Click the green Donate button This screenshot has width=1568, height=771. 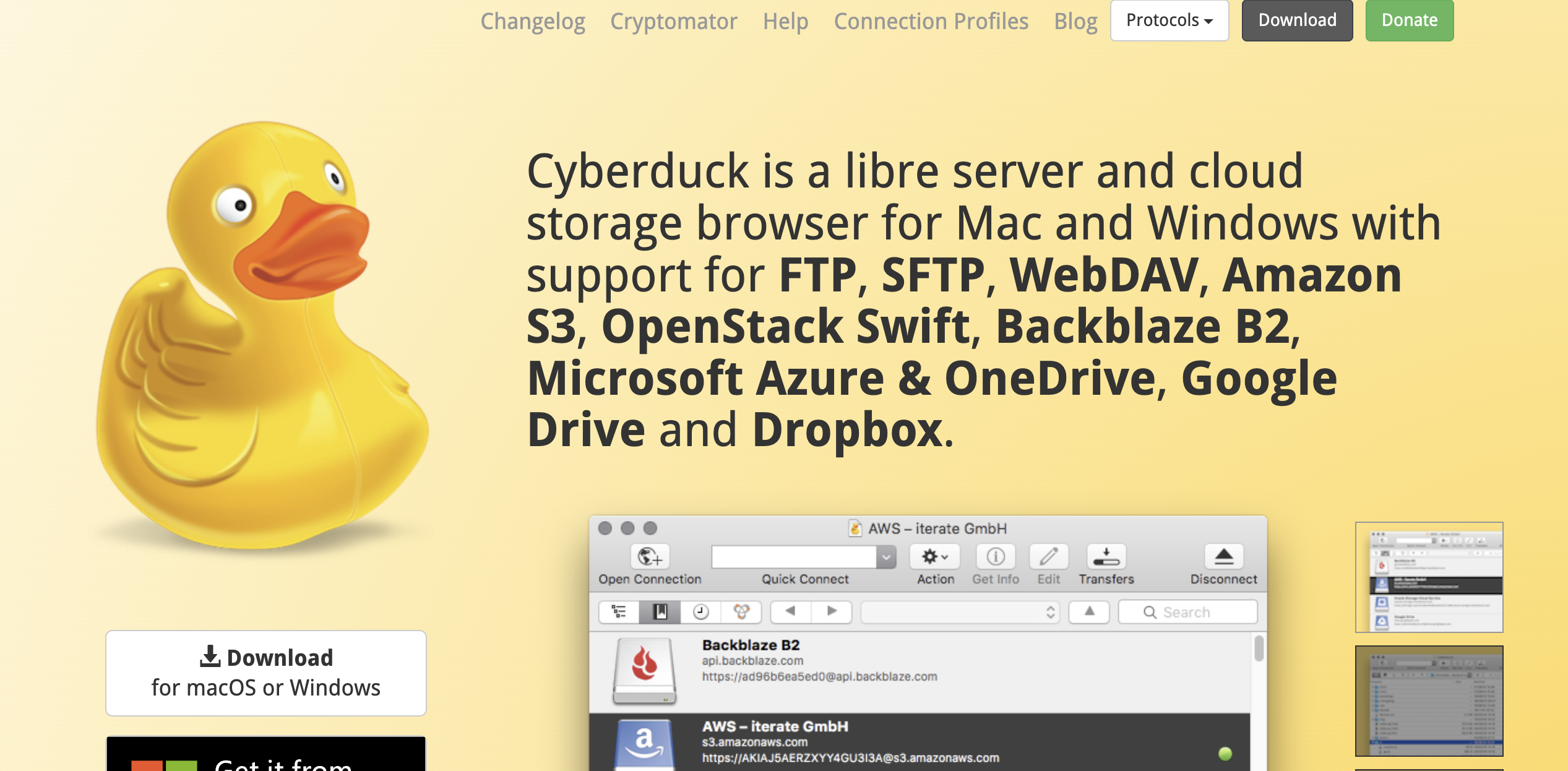point(1409,20)
